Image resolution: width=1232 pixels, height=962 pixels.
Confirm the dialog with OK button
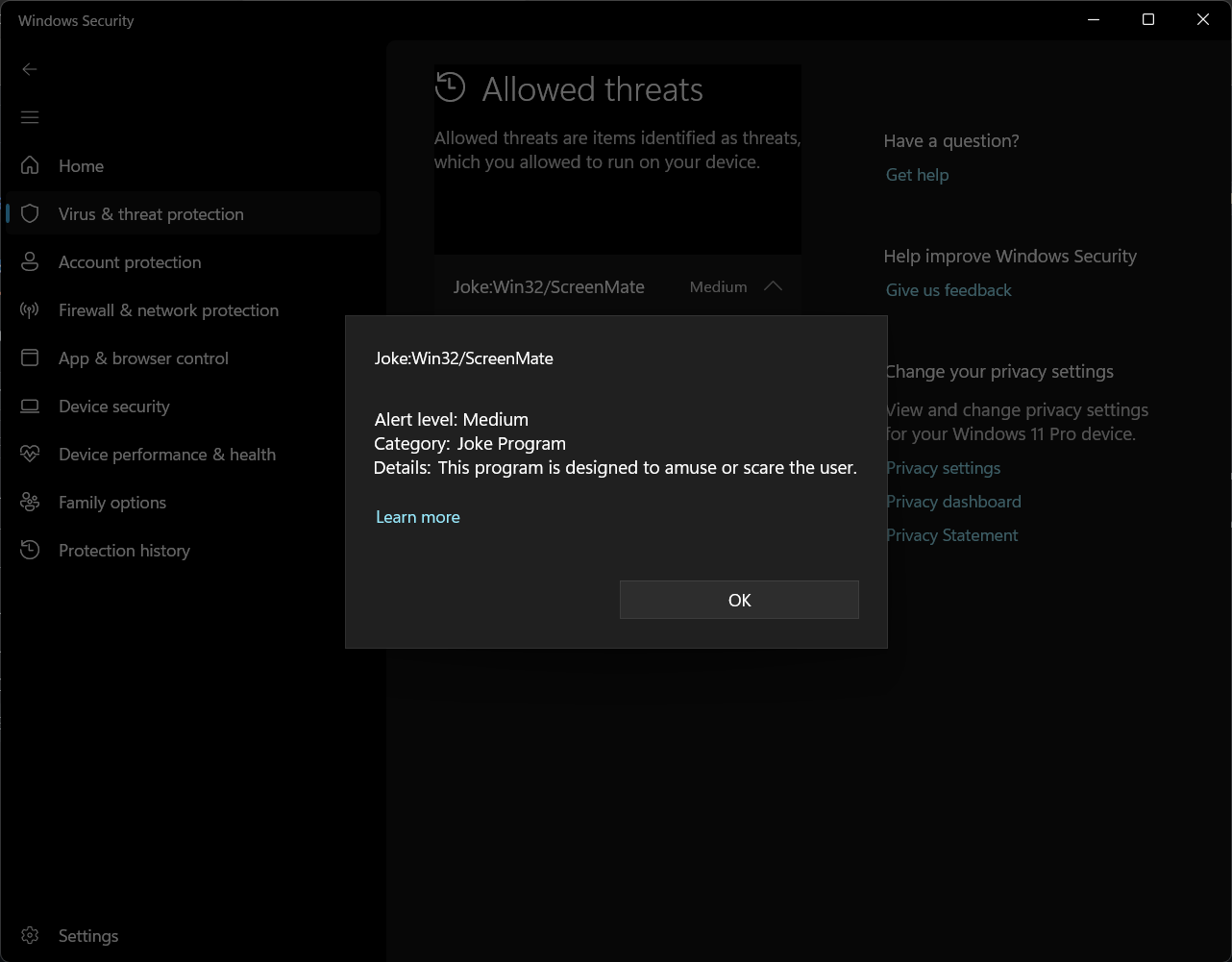(x=739, y=600)
